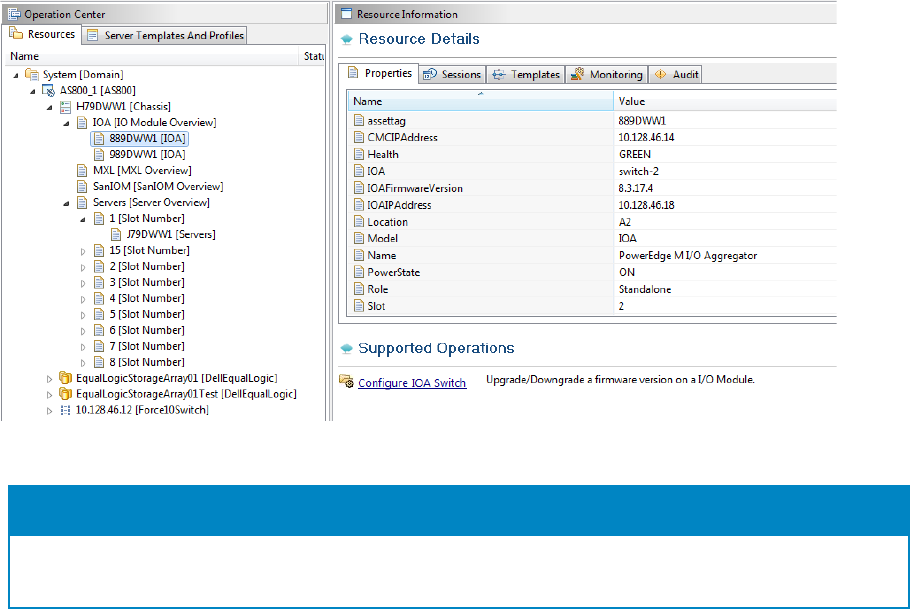
Task: Expand the 15 Slot Number node
Action: pyautogui.click(x=83, y=251)
